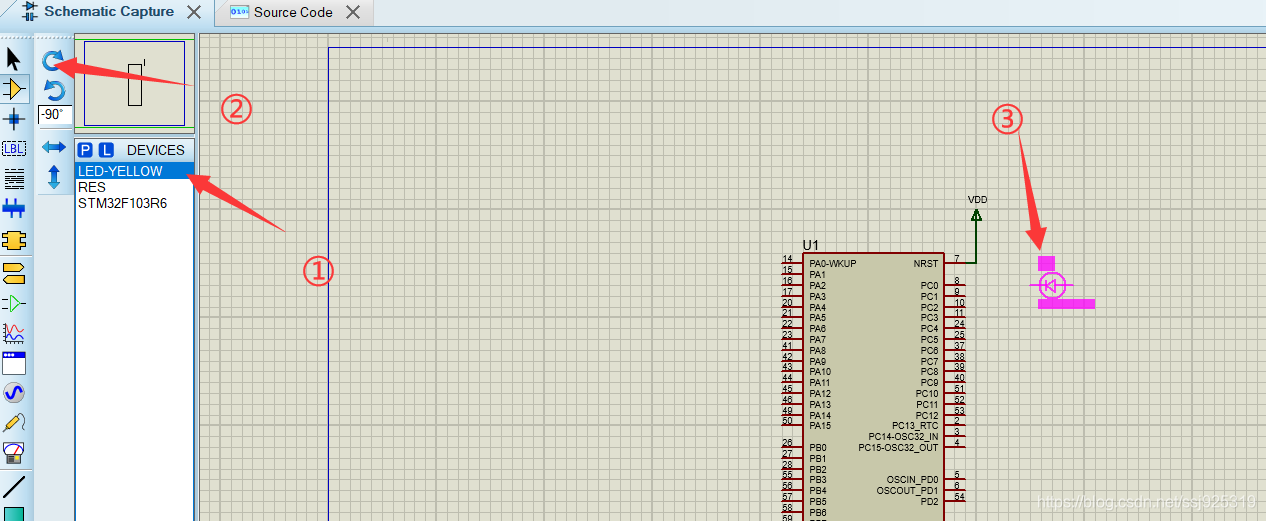Activate Component Mode tool
The image size is (1266, 521).
(14, 89)
